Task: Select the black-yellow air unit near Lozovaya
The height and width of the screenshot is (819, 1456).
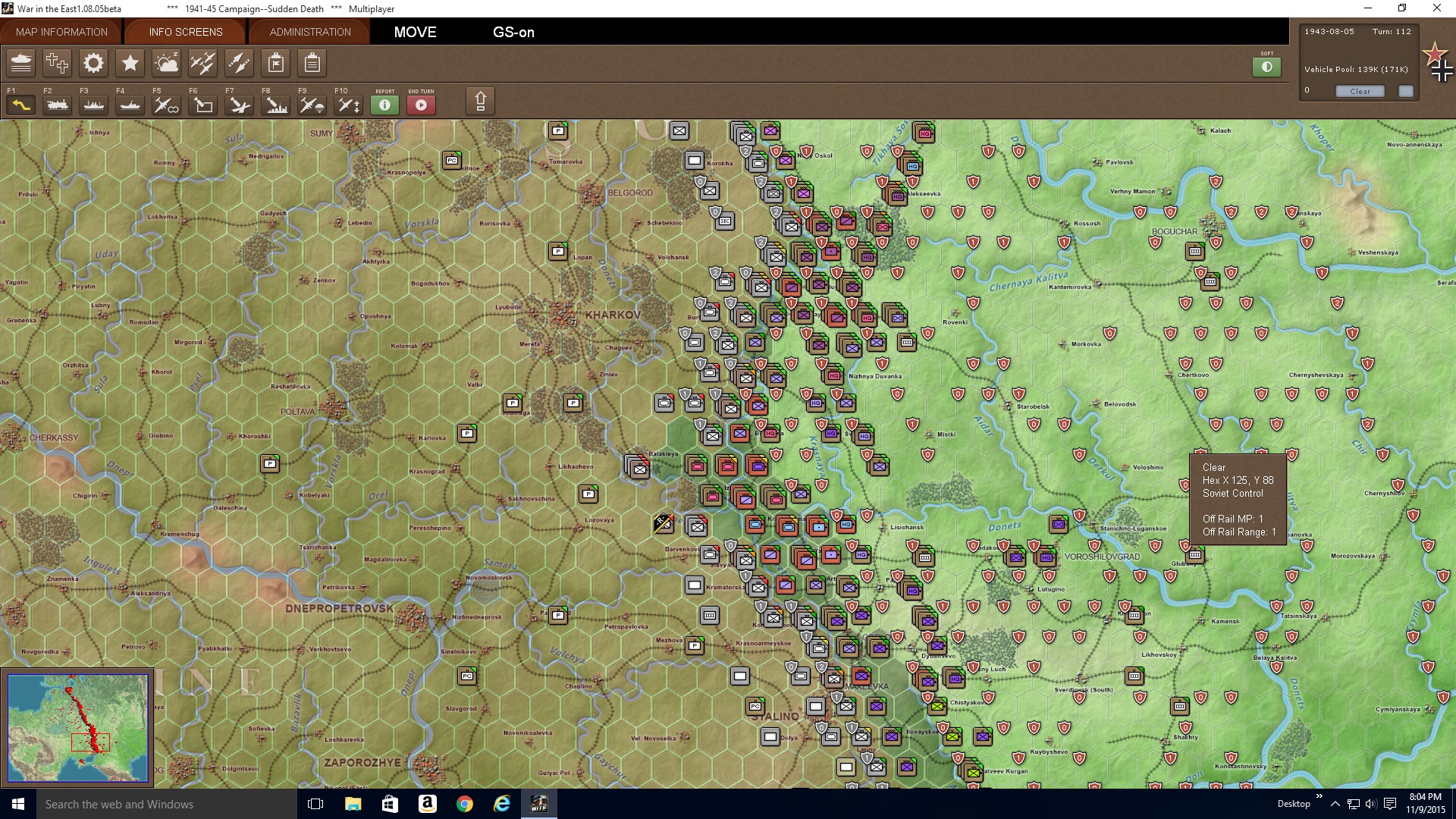Action: point(664,522)
